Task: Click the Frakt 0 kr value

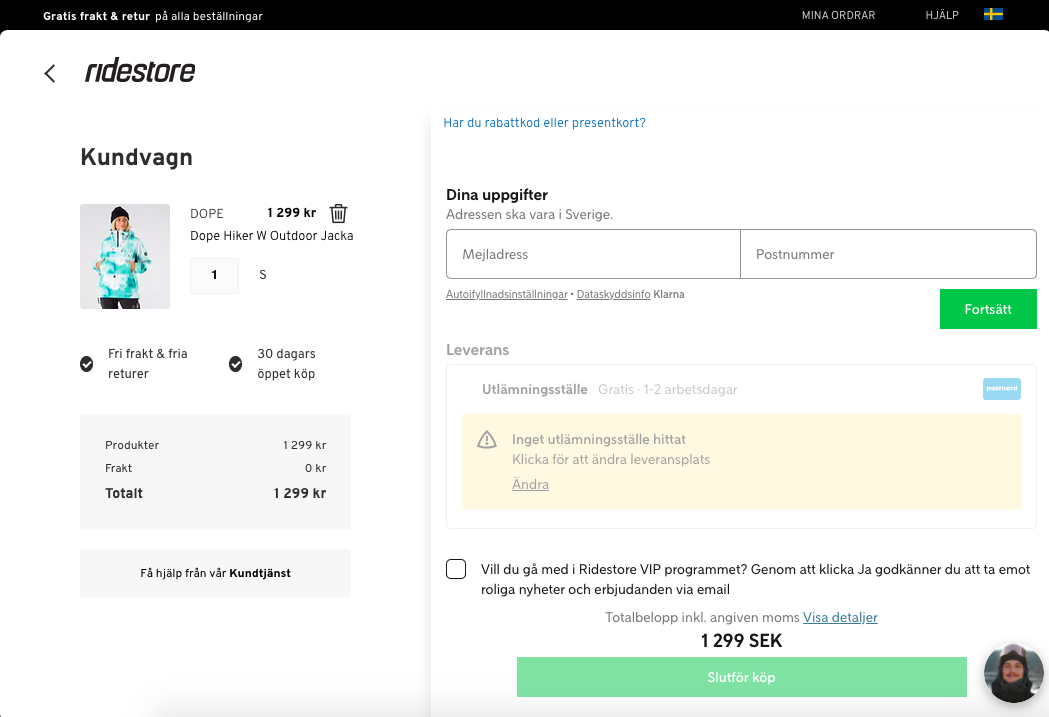Action: (x=316, y=468)
